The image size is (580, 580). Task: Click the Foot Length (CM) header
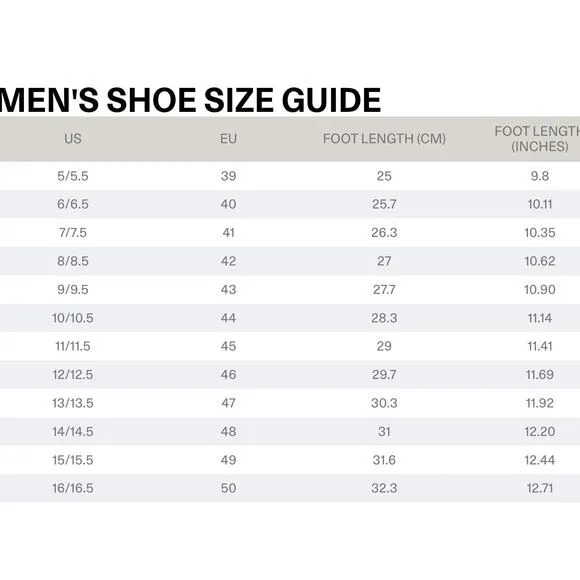click(384, 139)
